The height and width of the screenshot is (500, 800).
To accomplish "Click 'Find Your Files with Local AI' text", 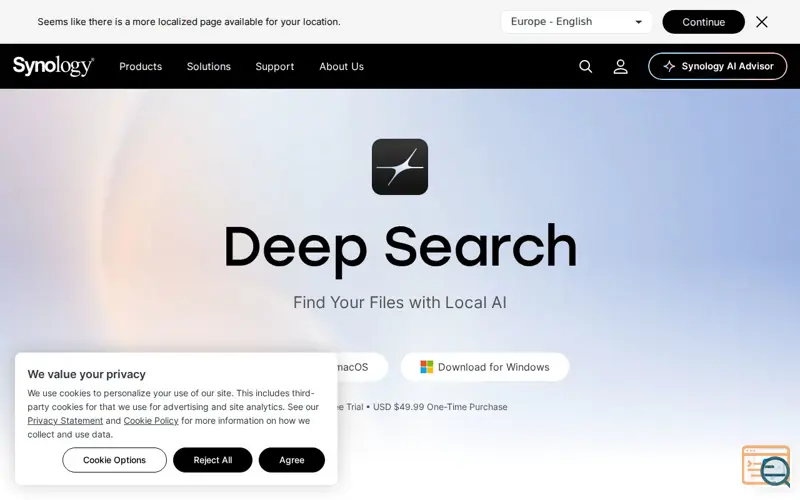I will pos(400,303).
